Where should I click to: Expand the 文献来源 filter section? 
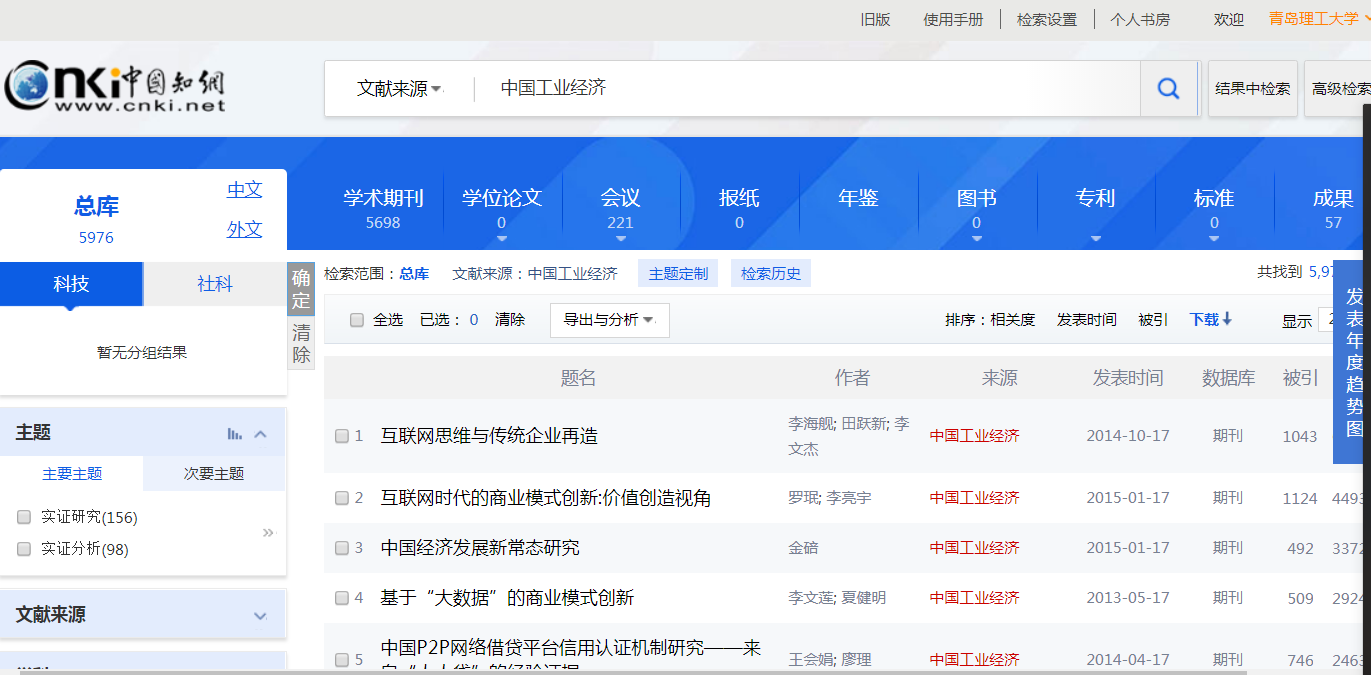click(260, 616)
